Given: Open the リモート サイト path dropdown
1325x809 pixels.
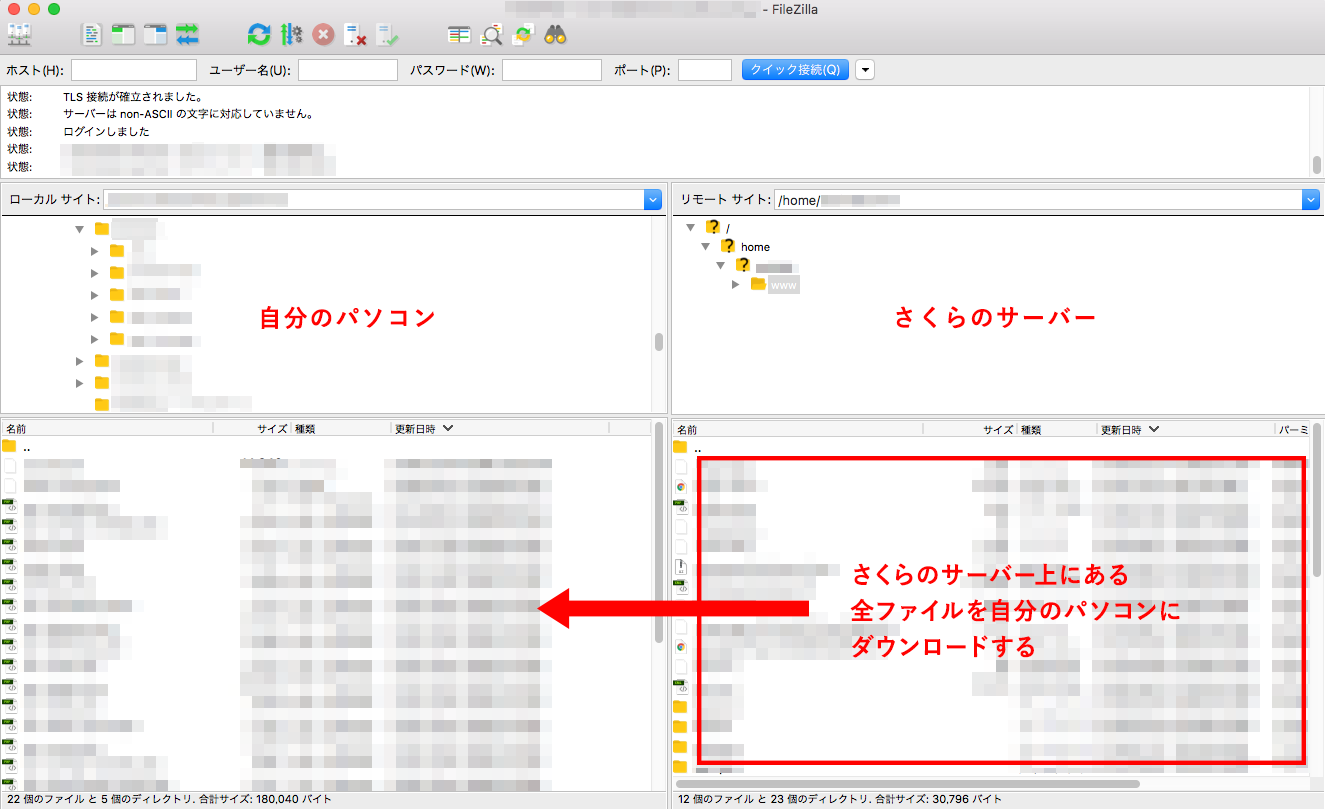Looking at the screenshot, I should (x=1311, y=200).
